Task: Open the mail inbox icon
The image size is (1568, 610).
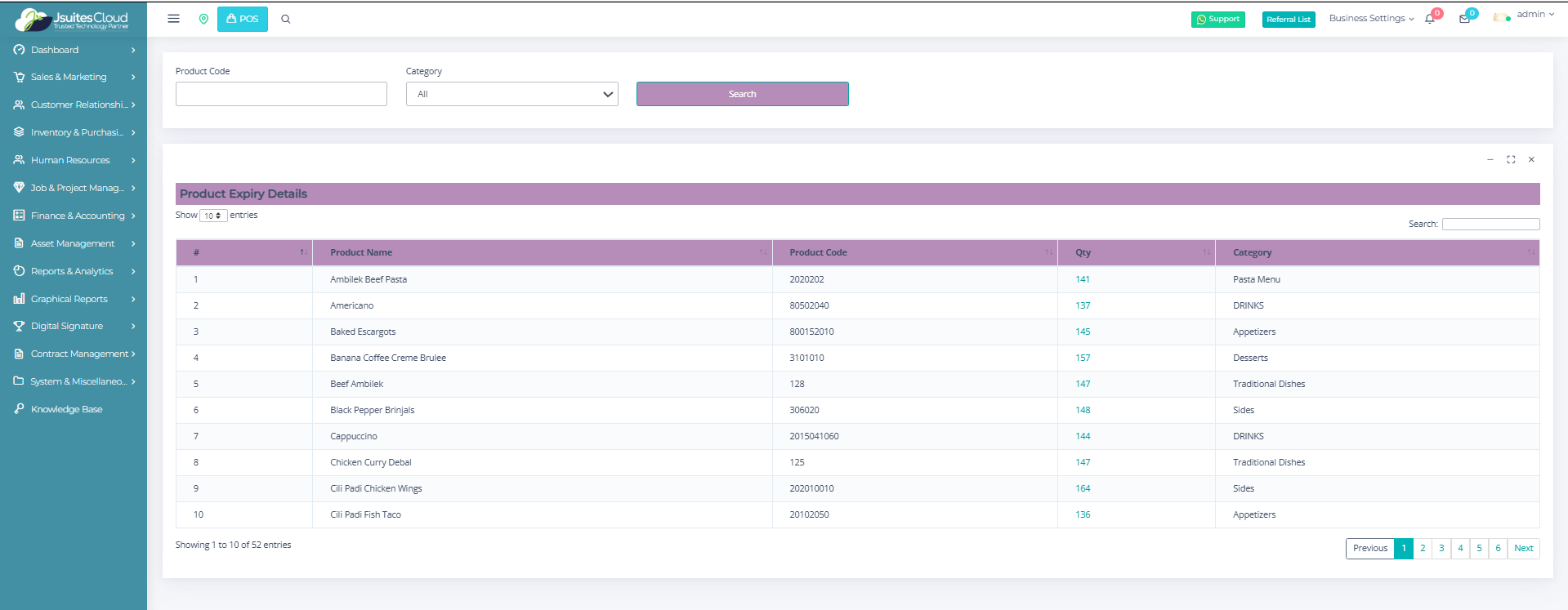Action: (1464, 19)
